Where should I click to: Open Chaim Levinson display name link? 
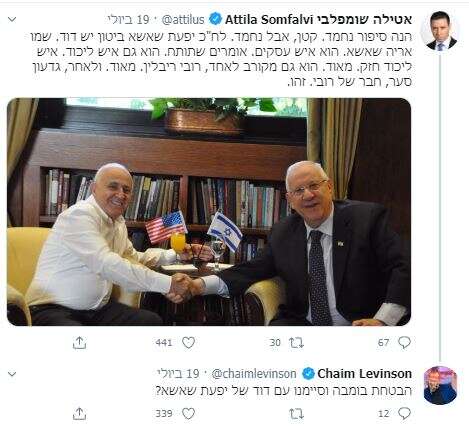[364, 374]
